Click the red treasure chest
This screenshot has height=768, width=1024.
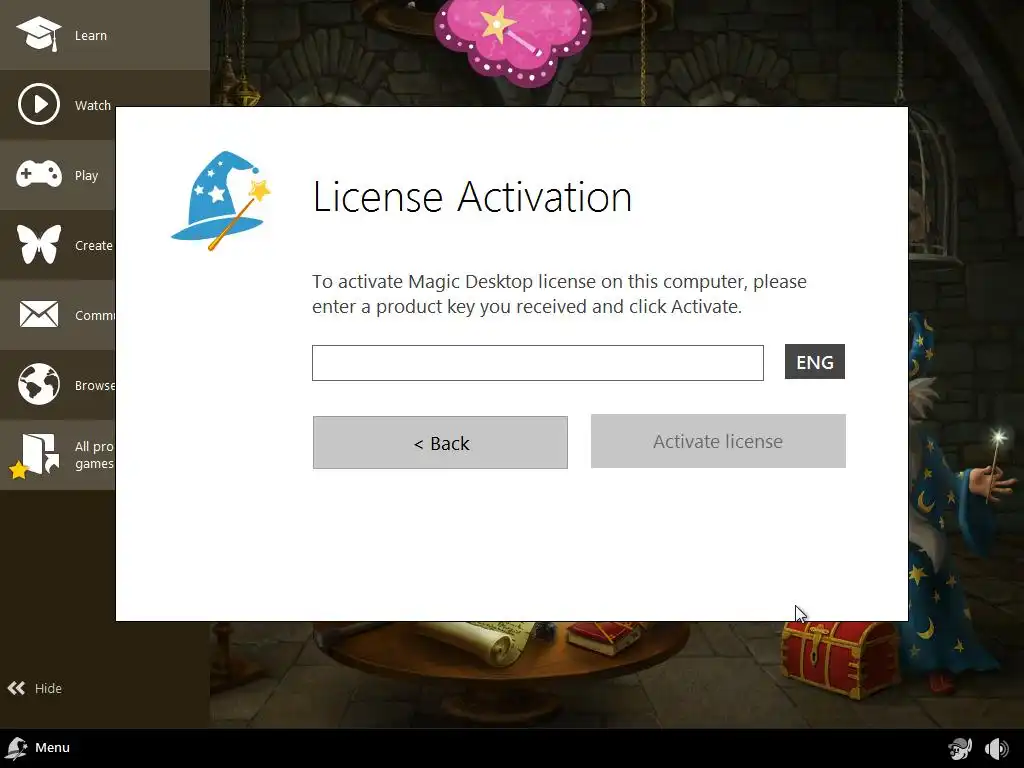point(841,658)
